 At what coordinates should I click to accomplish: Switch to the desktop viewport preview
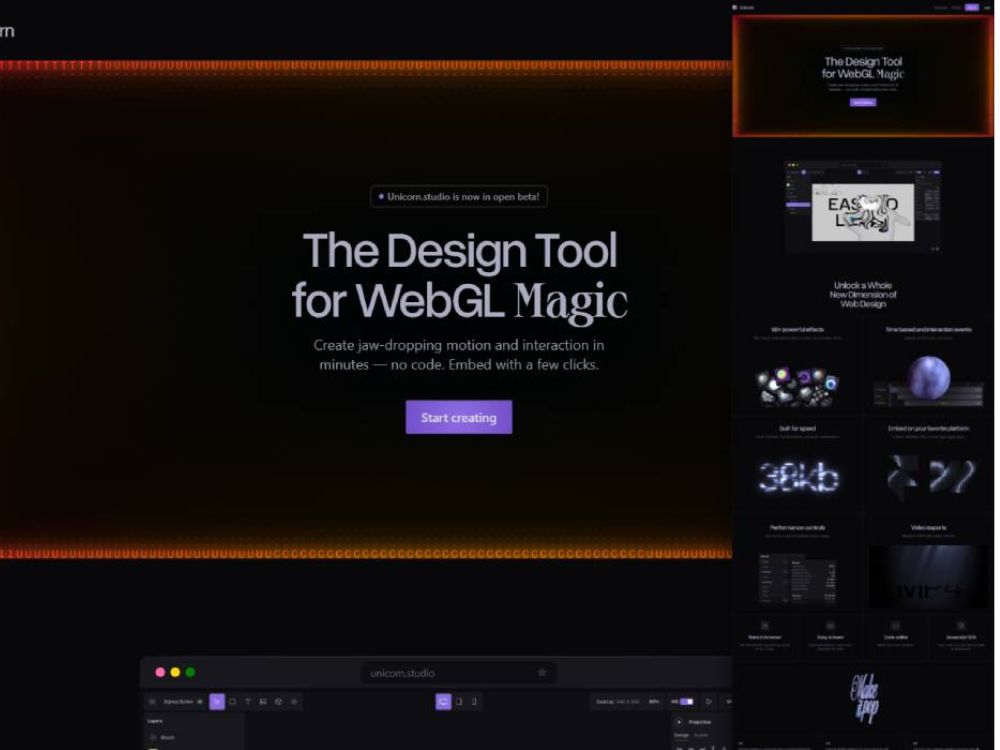tap(443, 702)
